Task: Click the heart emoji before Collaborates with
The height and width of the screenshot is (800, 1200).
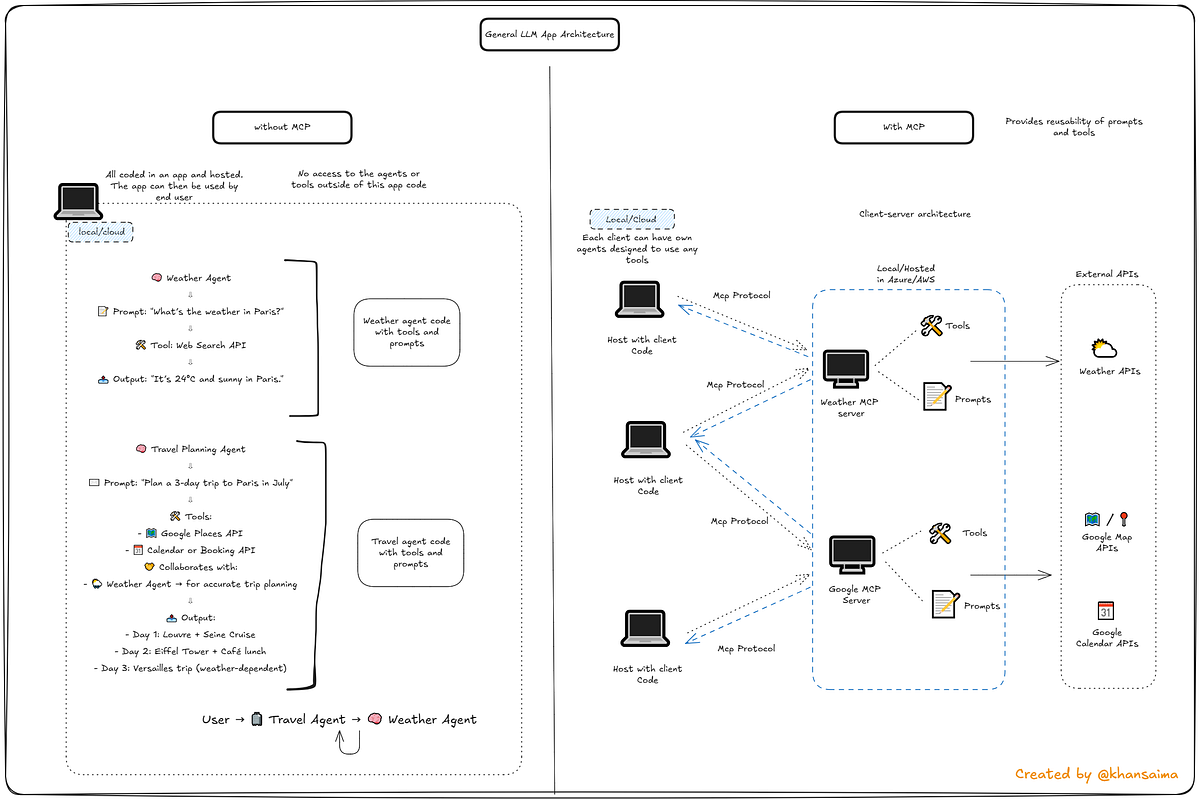Action: point(151,567)
